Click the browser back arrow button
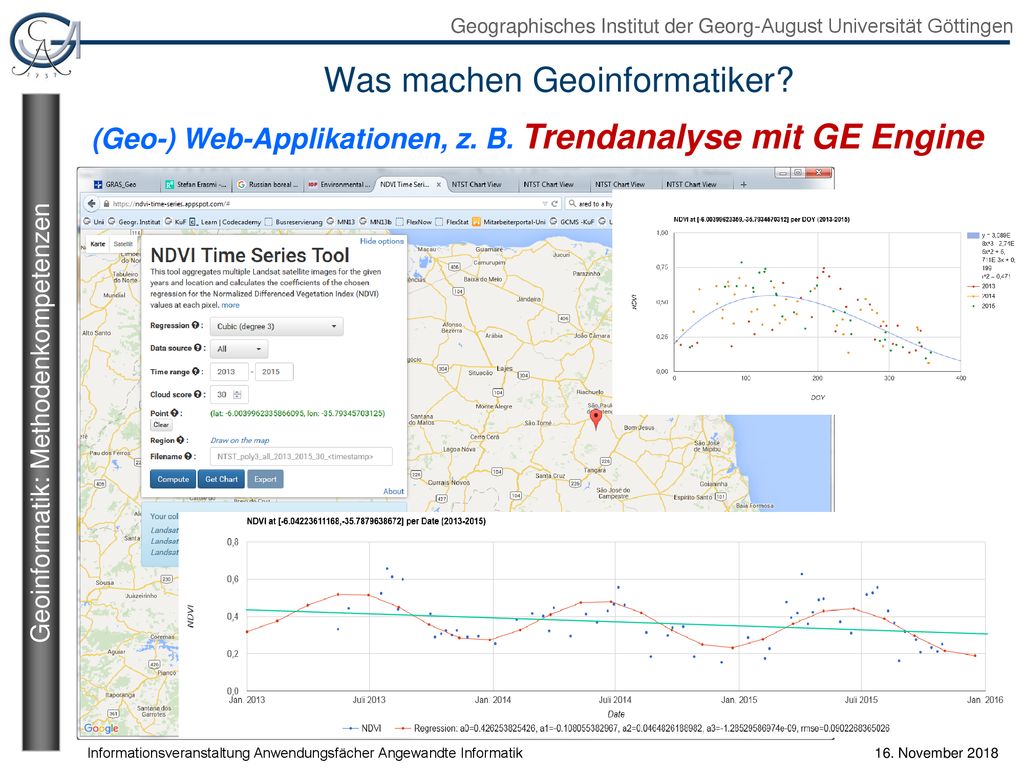1024x768 pixels. coord(91,204)
